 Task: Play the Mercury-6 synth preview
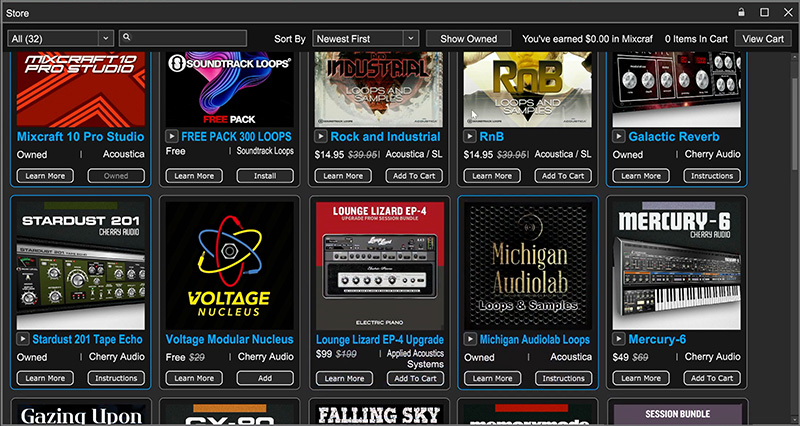click(620, 340)
